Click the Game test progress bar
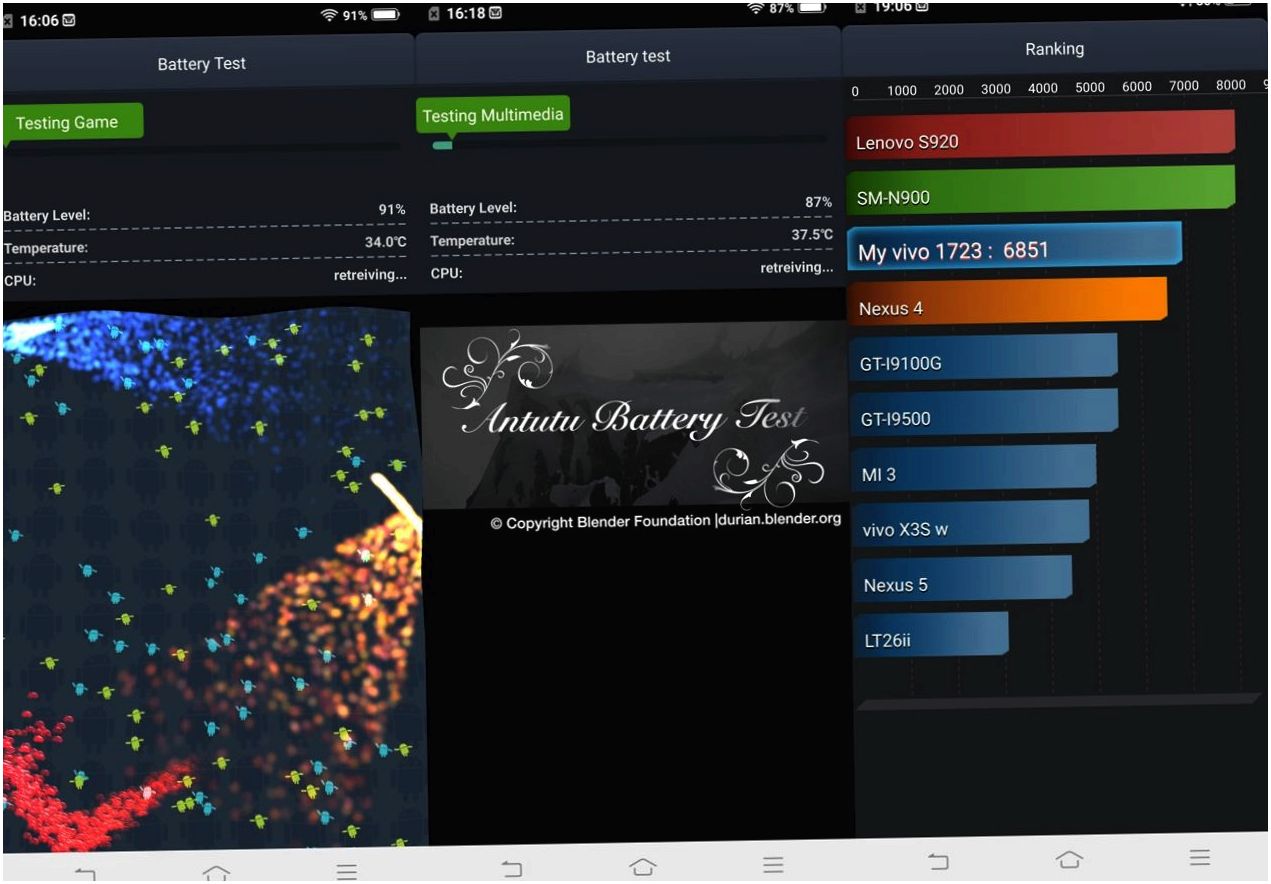1271x884 pixels. (x=202, y=151)
